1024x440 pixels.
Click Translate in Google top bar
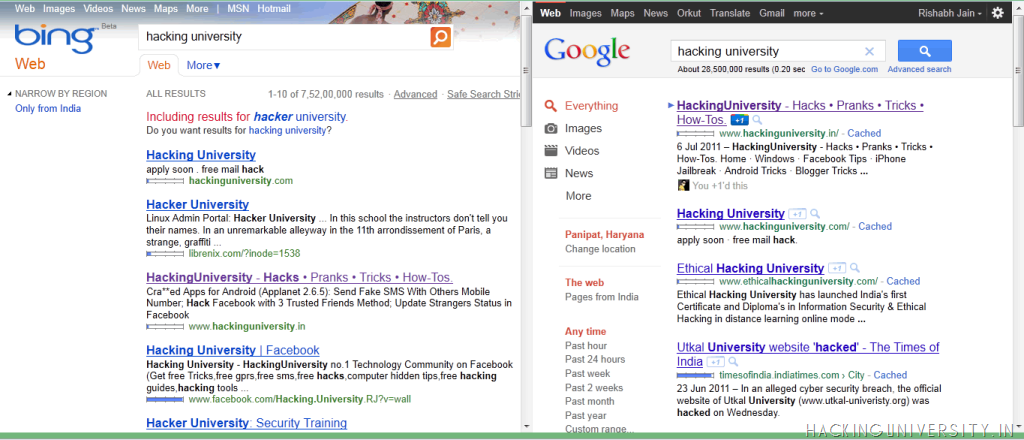(730, 13)
